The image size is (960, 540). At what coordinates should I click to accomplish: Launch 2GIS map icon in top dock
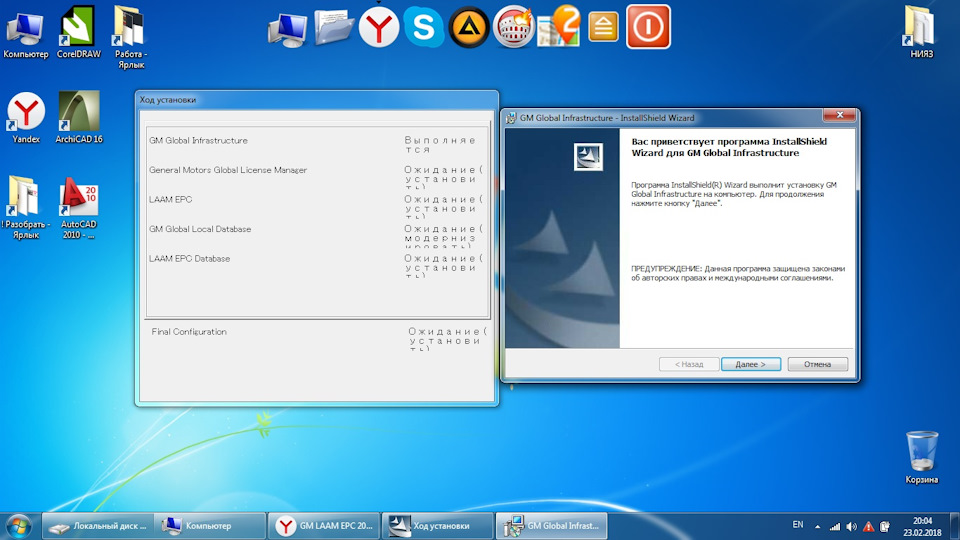558,26
